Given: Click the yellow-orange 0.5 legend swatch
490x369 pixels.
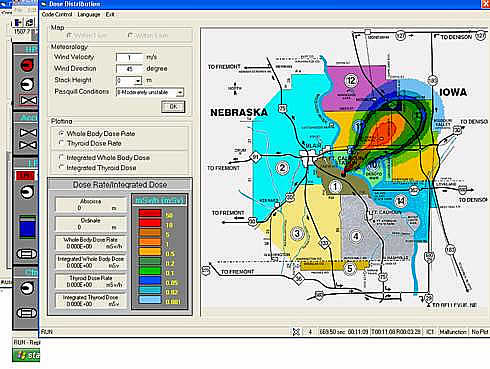Looking at the screenshot, I should [x=150, y=252].
